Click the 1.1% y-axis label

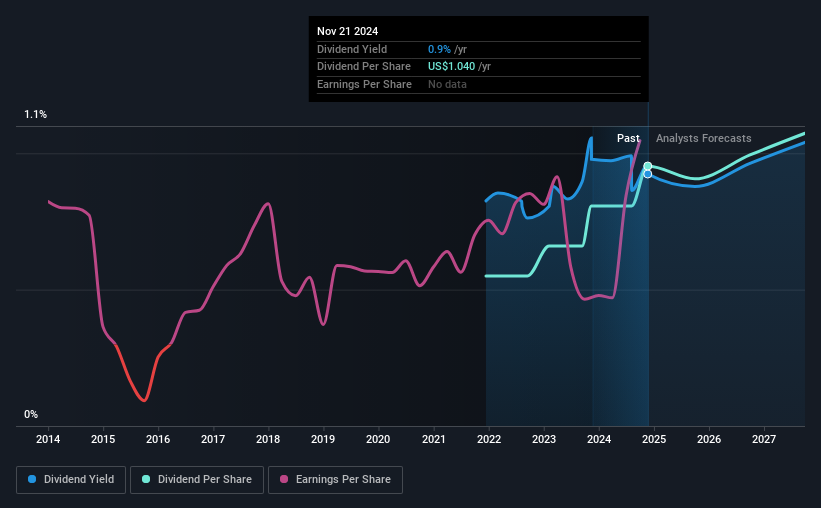point(36,114)
